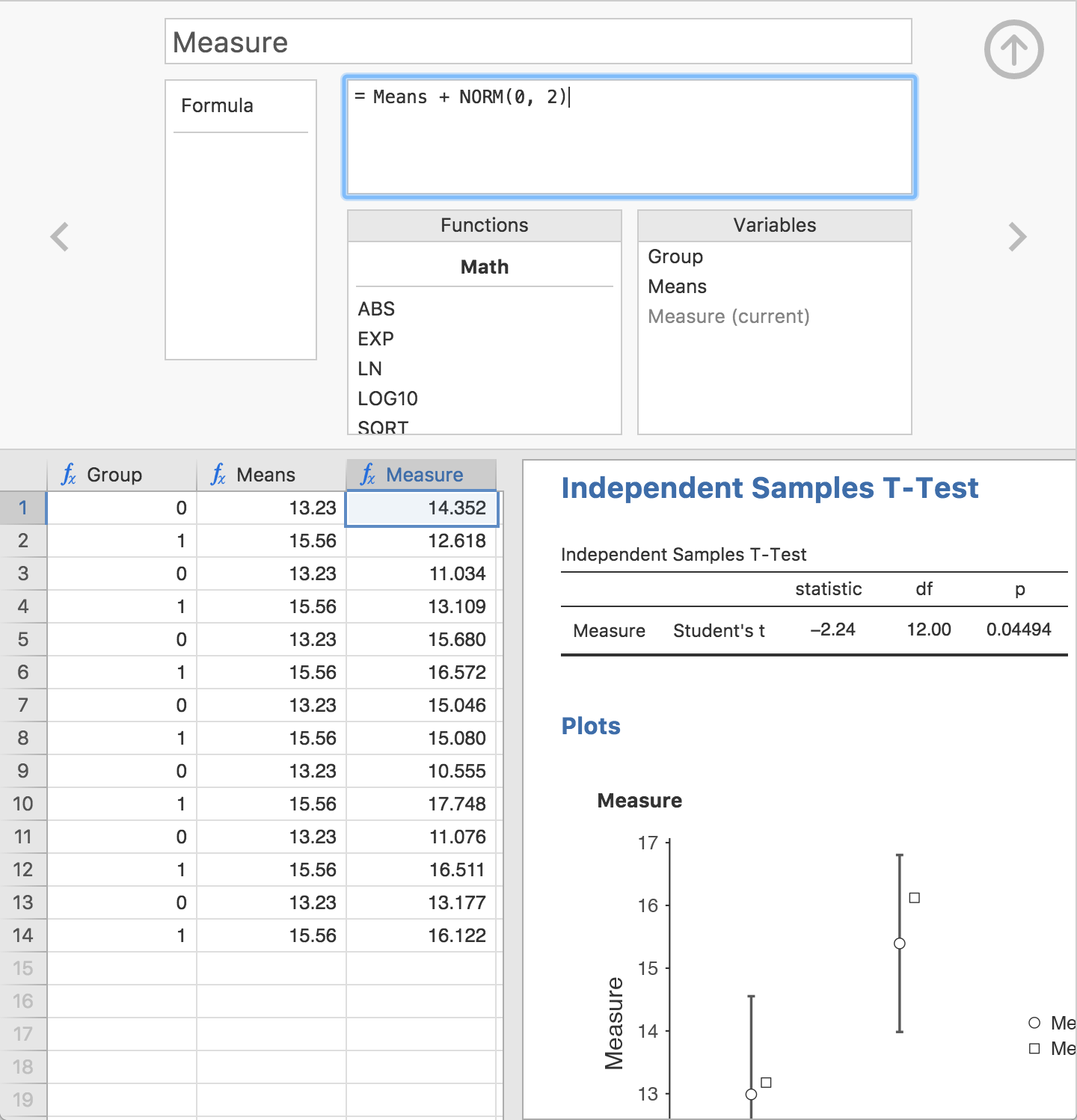Click the Measure cell with 16.511

421,870
